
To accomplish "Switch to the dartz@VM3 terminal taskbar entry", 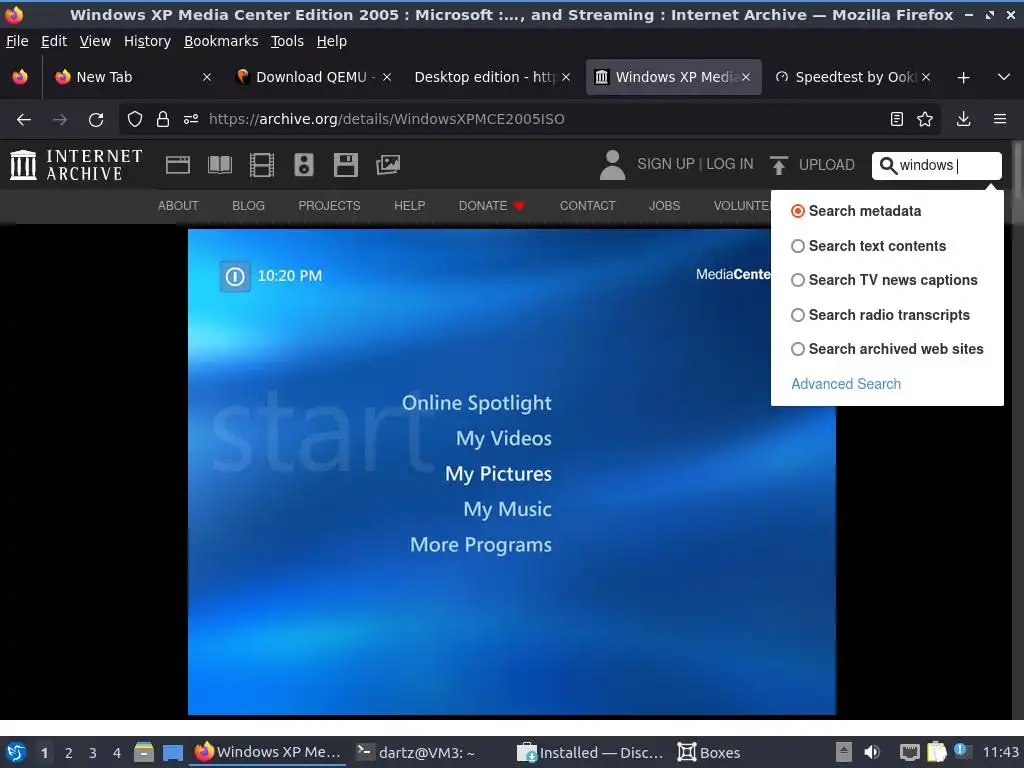I will pos(415,752).
